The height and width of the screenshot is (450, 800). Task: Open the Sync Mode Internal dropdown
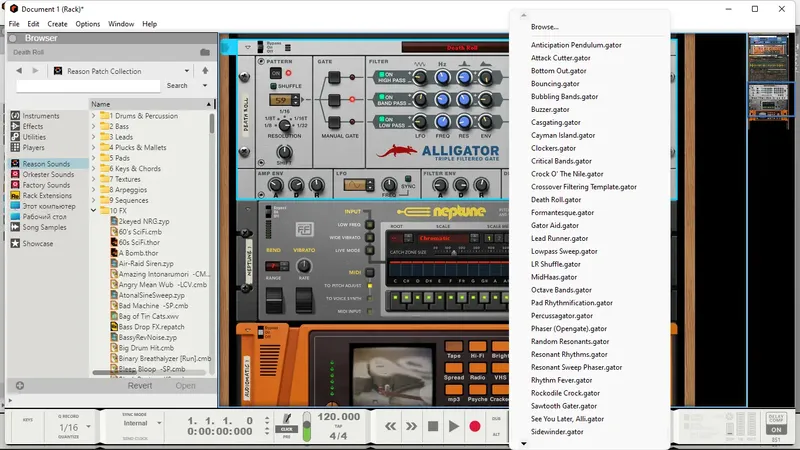coord(159,423)
